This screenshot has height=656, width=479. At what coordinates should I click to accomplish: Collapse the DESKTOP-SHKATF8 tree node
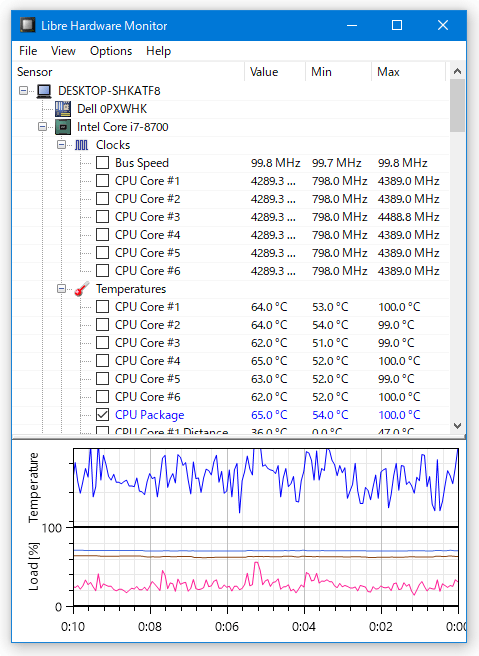pyautogui.click(x=23, y=90)
